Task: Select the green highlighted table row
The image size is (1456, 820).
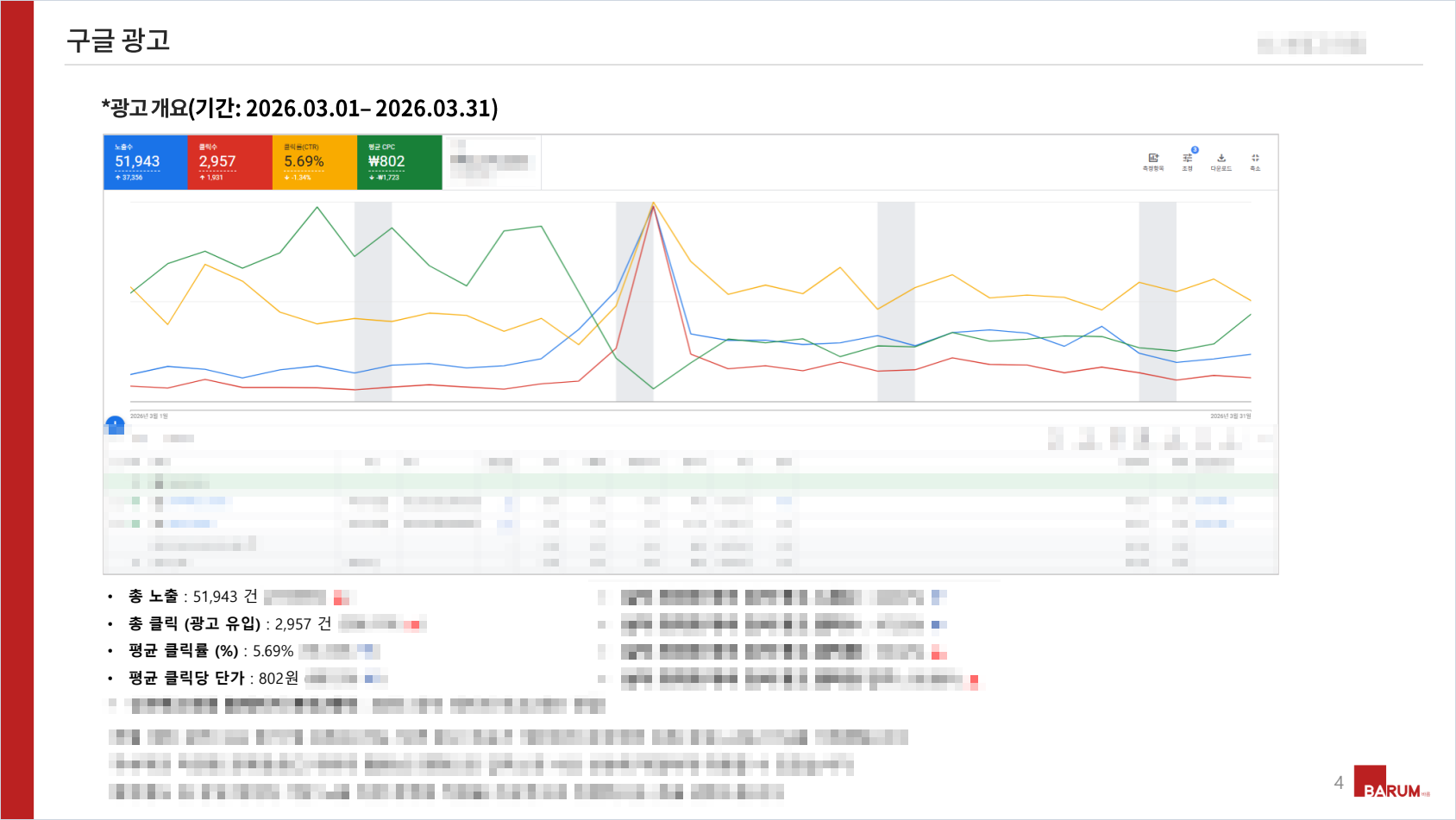Action: 690,482
